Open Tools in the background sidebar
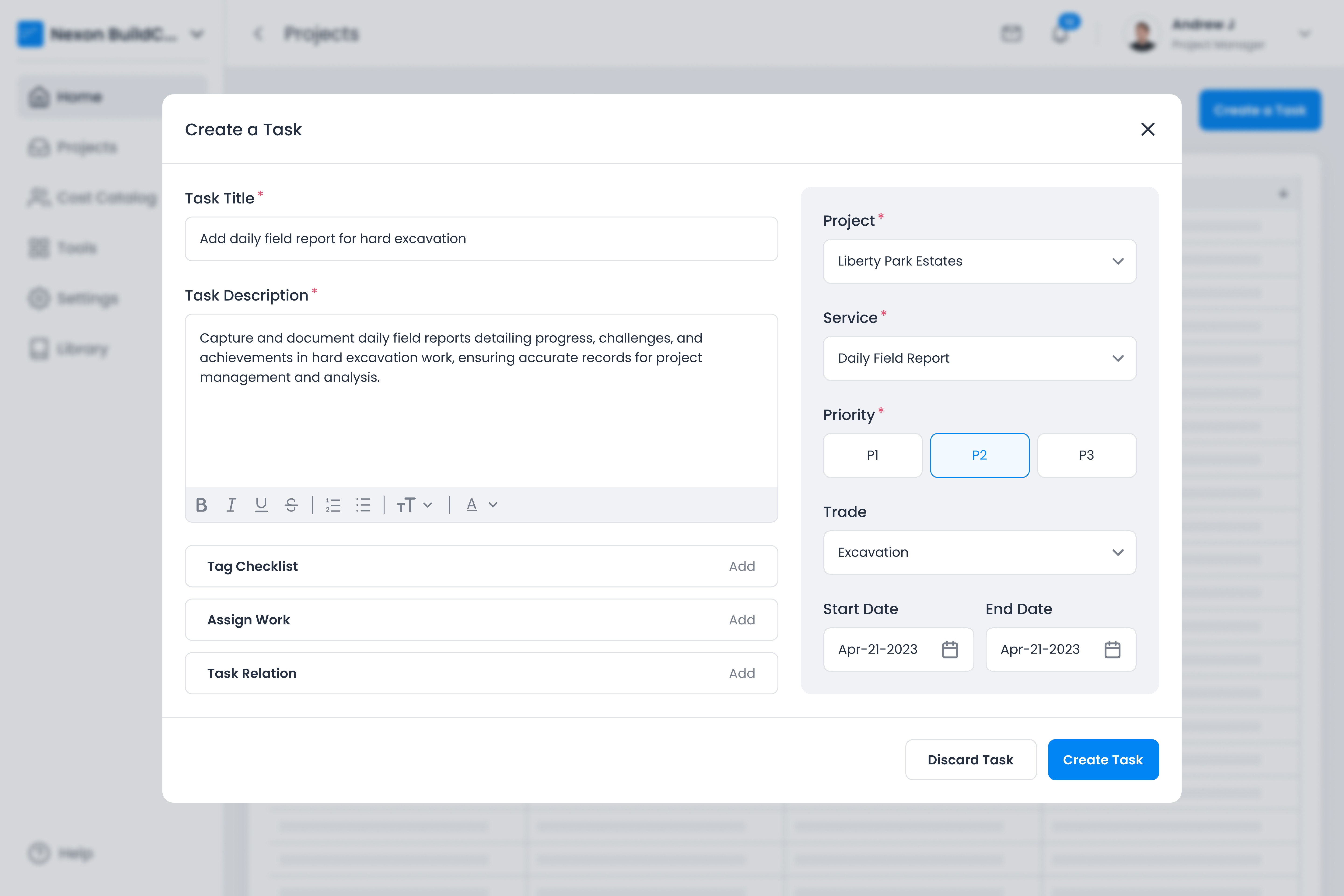This screenshot has width=1344, height=896. click(x=63, y=248)
